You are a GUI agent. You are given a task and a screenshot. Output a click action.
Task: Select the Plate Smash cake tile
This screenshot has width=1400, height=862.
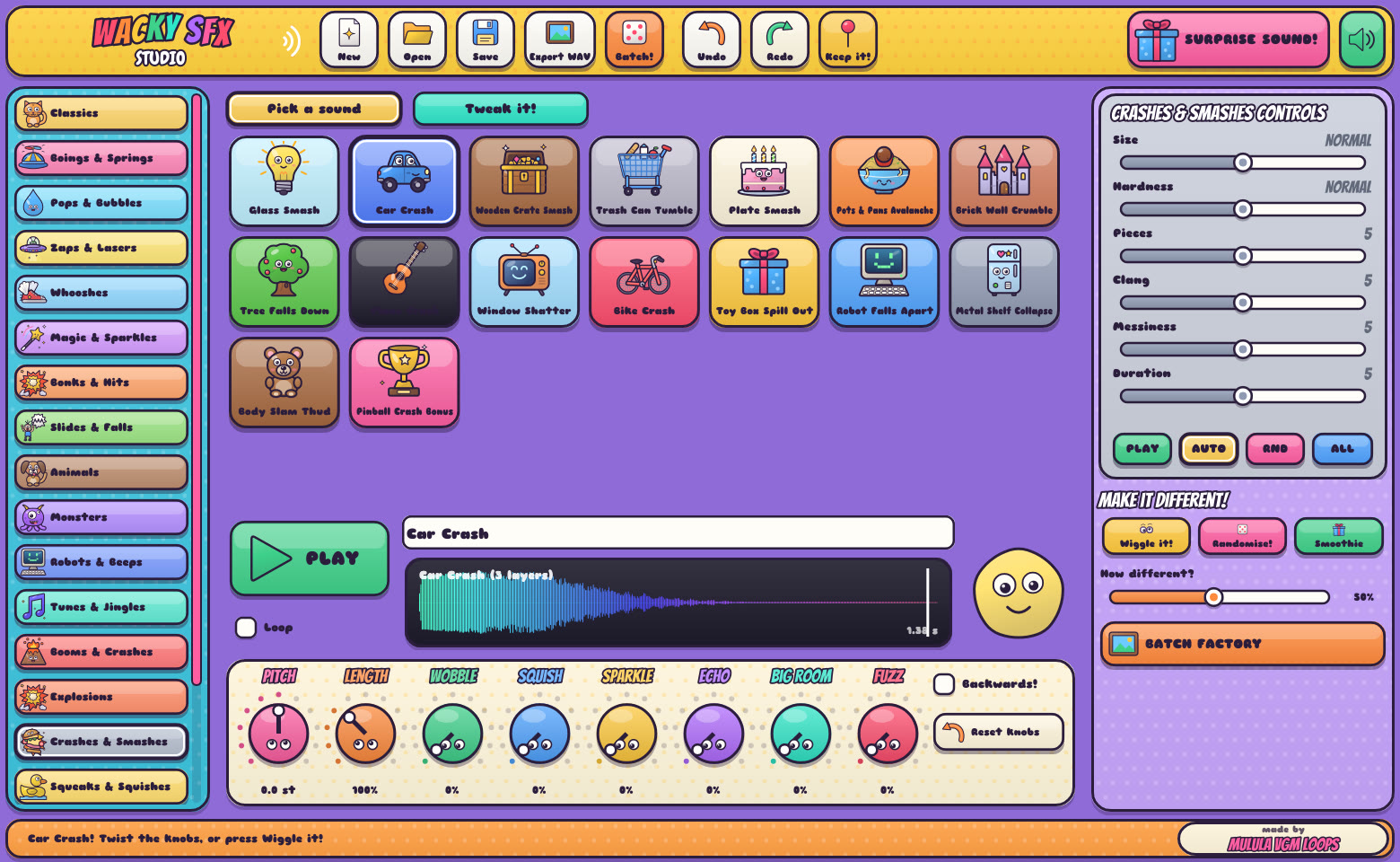point(765,180)
